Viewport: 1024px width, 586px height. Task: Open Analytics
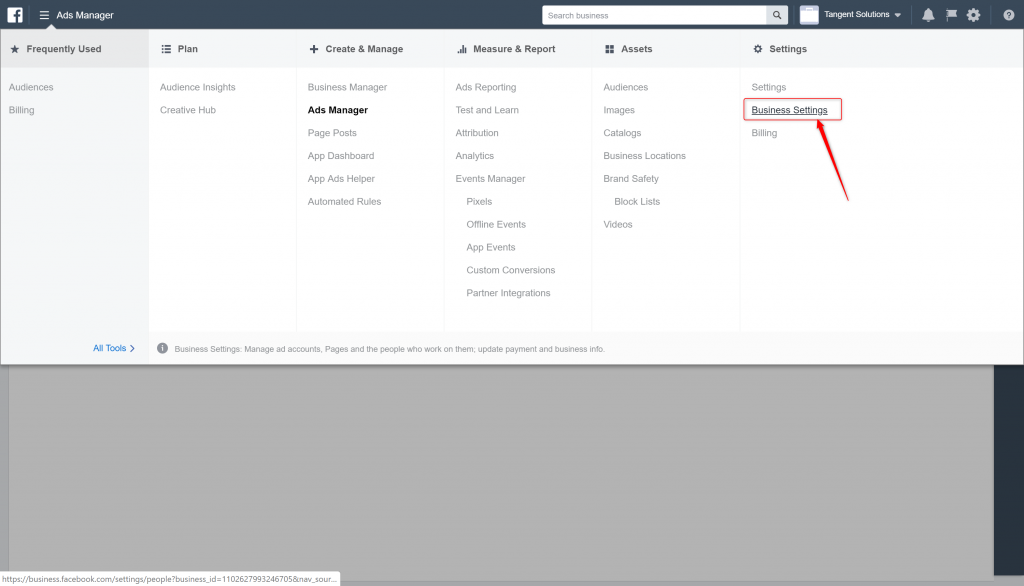pos(474,155)
